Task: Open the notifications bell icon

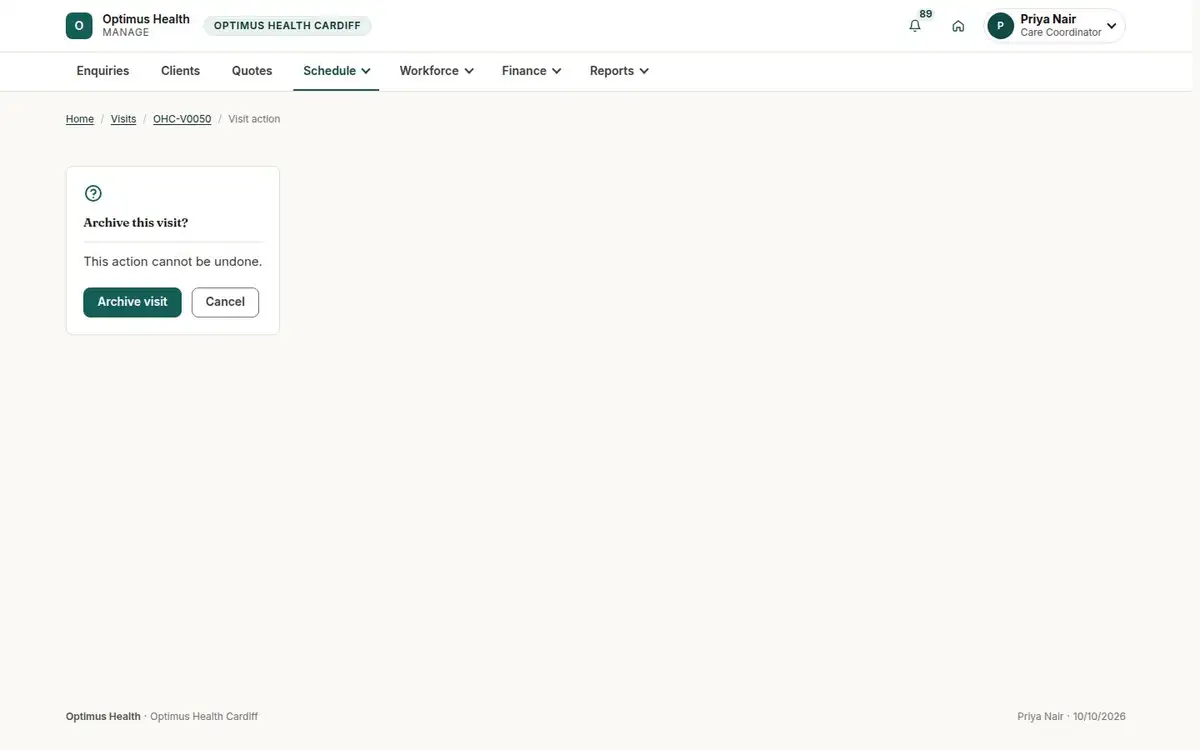Action: pos(915,26)
